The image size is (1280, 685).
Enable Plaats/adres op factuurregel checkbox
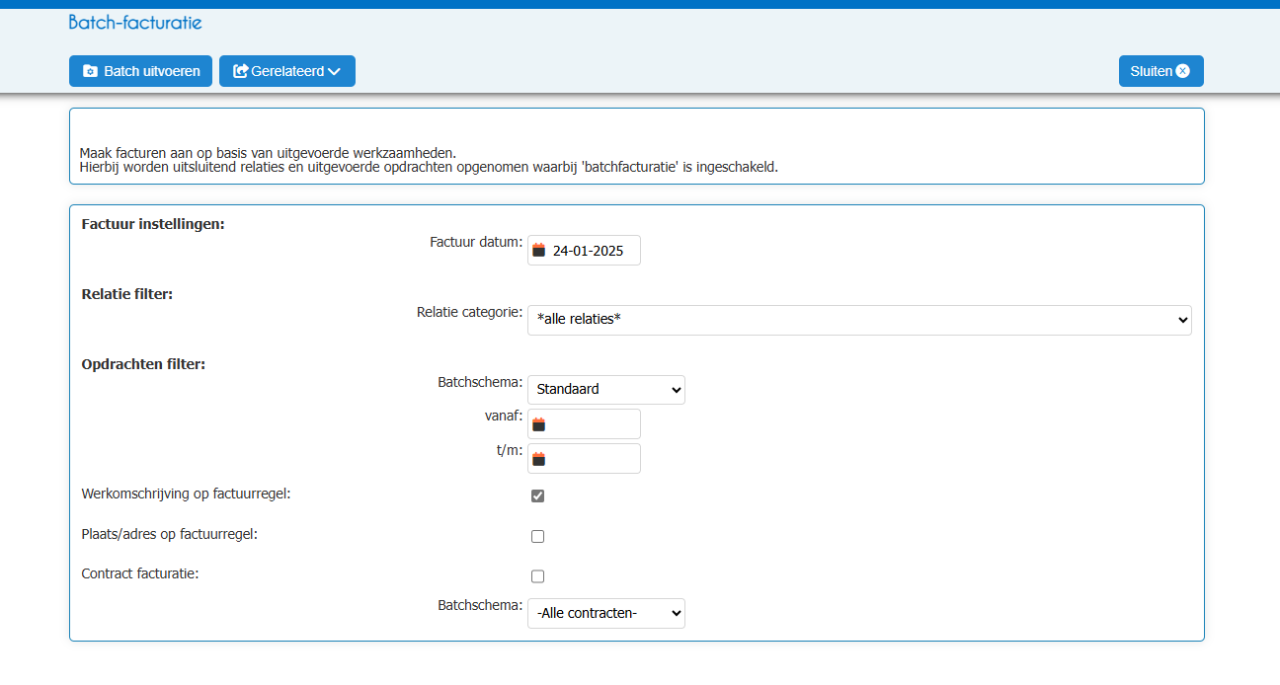(x=538, y=536)
